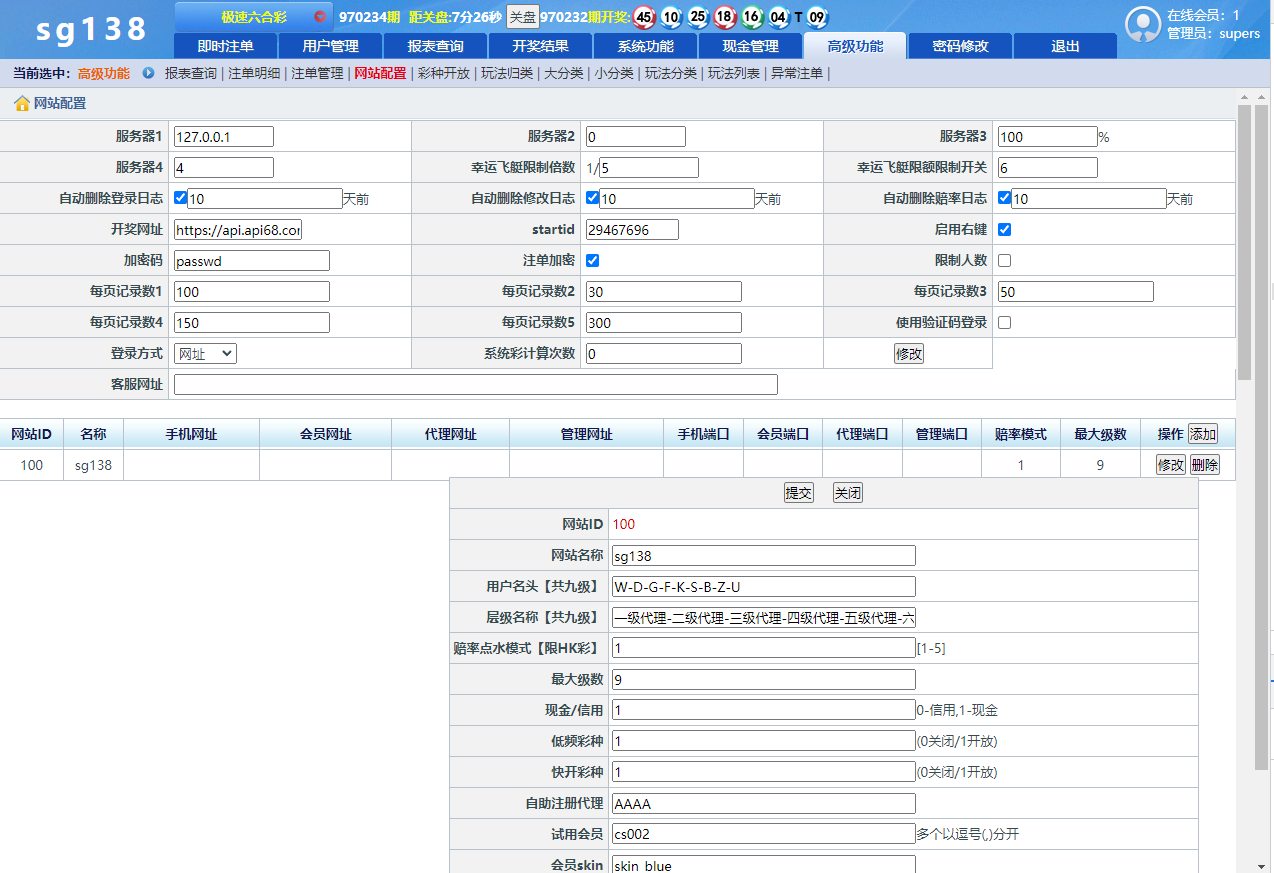The image size is (1274, 873).
Task: Click the home icon beside 网站配置
Action: tap(22, 103)
